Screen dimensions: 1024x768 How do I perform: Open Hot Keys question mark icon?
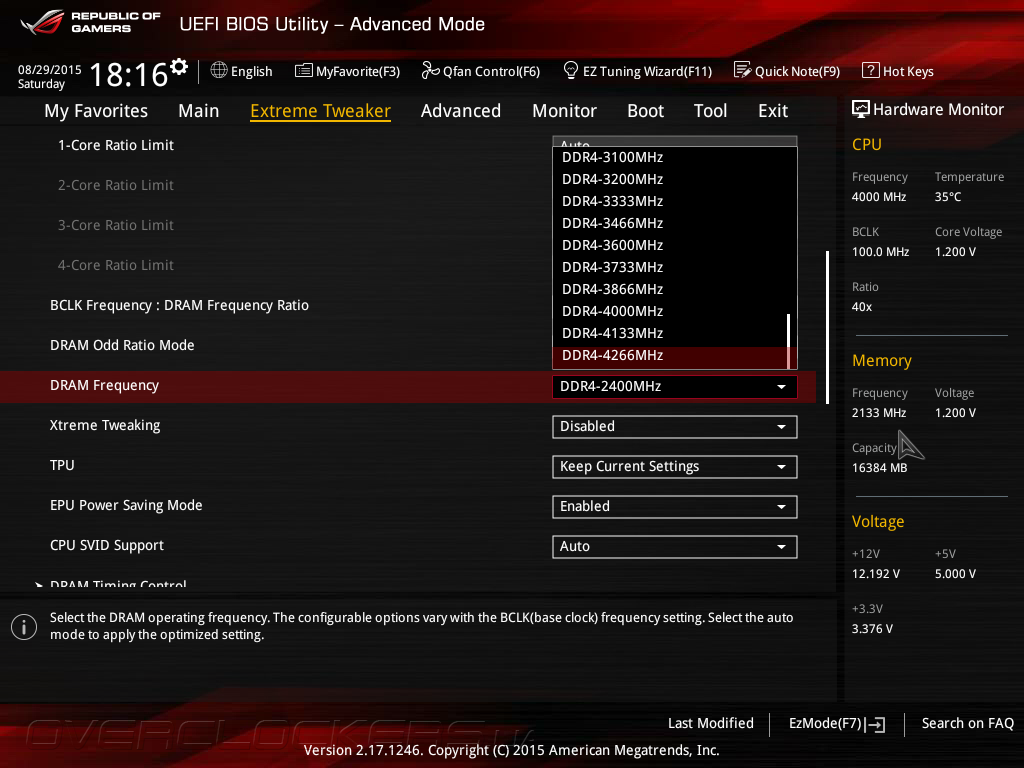click(x=871, y=70)
